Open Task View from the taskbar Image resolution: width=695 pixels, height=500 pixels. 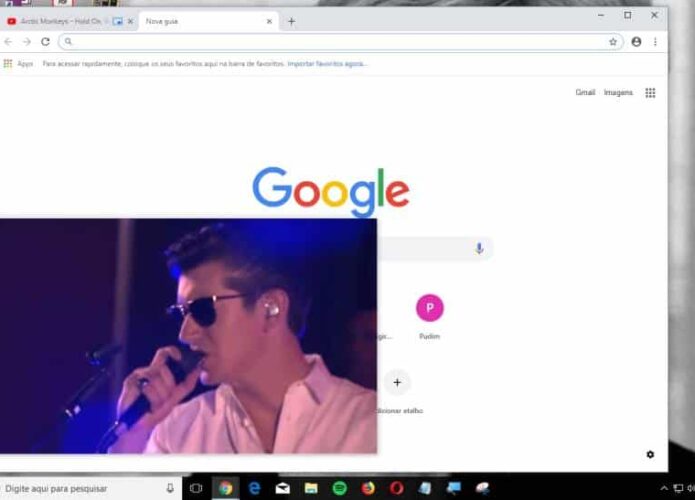pos(196,488)
